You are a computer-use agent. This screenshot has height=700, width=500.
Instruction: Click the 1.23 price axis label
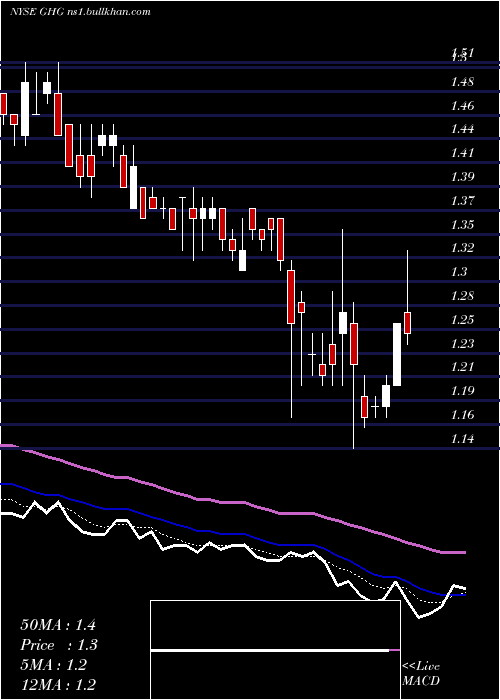click(x=462, y=343)
